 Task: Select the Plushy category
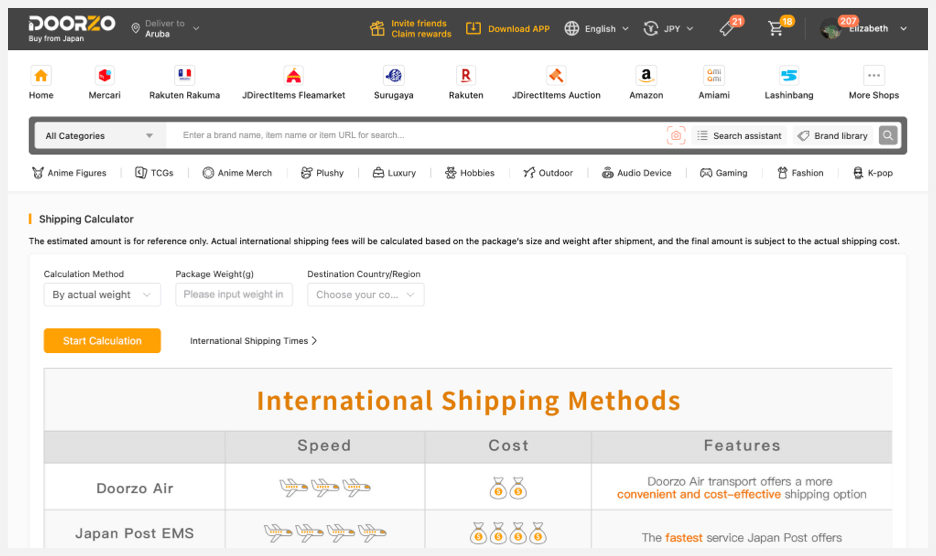pos(322,173)
